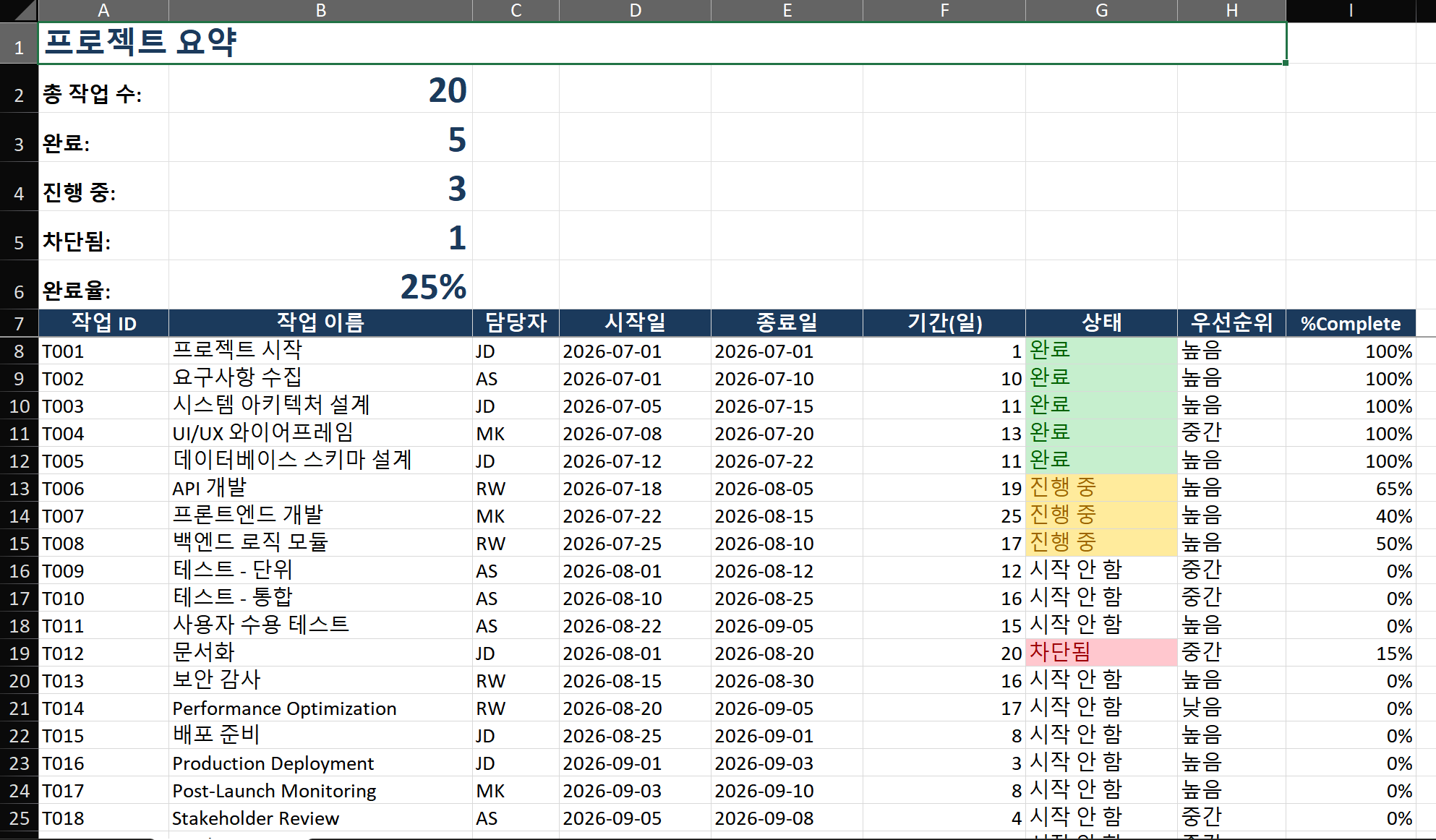Image resolution: width=1436 pixels, height=840 pixels.
Task: Select the 낮음 priority cell for T014
Action: (x=1231, y=708)
